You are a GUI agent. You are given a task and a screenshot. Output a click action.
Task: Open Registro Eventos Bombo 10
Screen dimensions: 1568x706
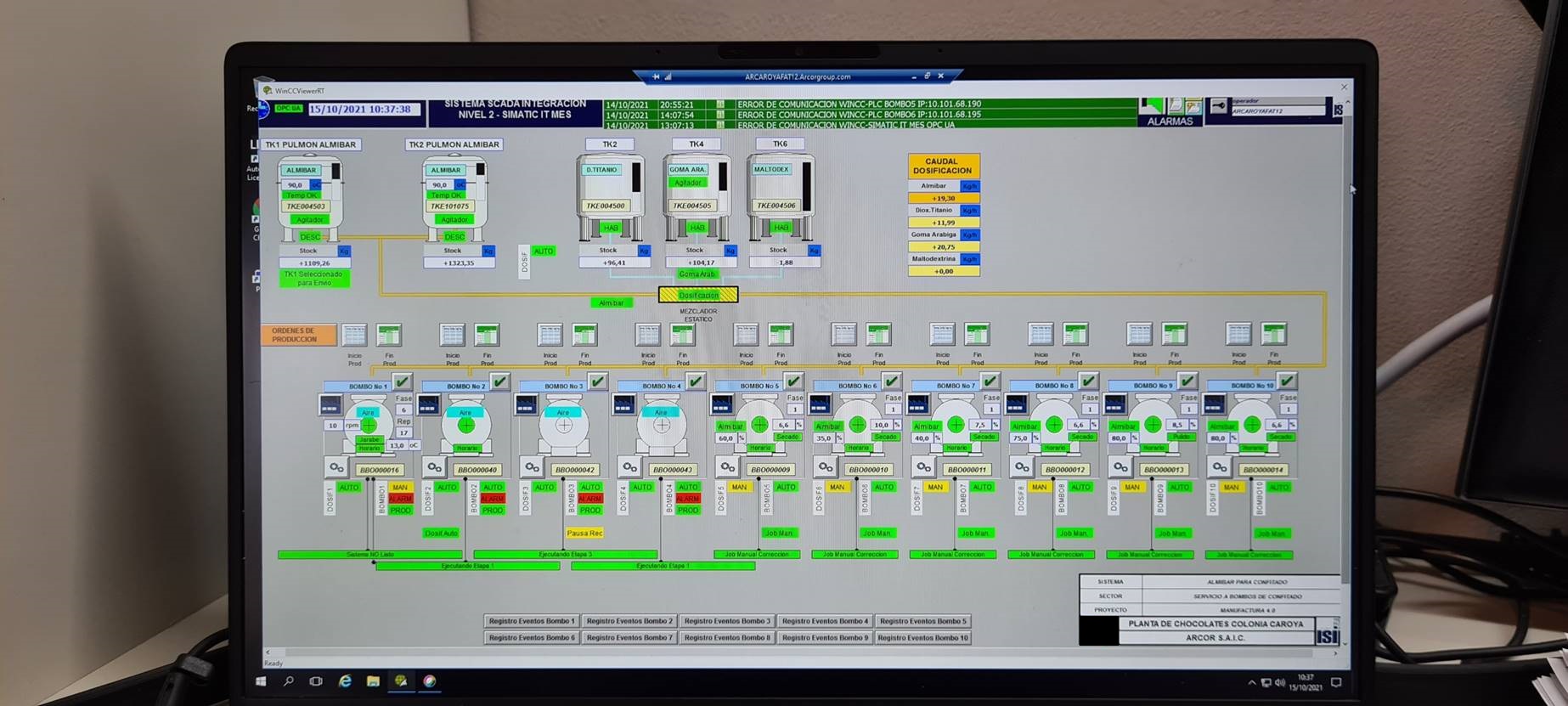point(922,637)
